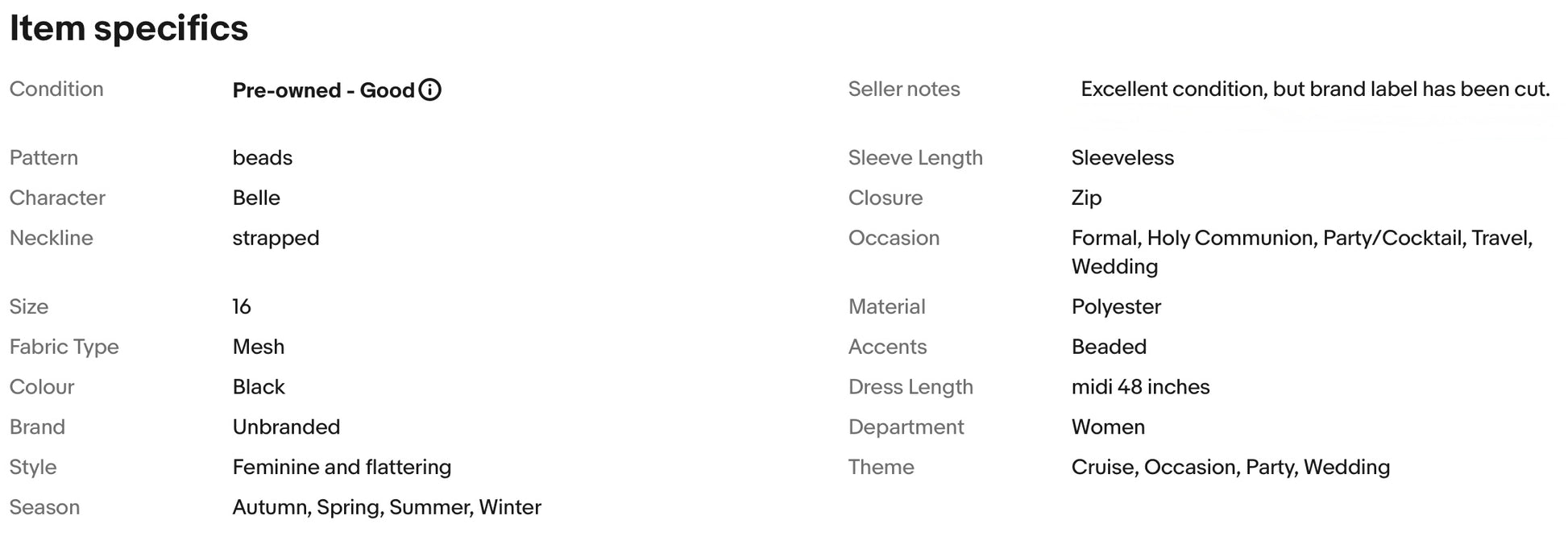Click the Pre-owned - Good condition text
The height and width of the screenshot is (545, 1568).
click(x=323, y=90)
